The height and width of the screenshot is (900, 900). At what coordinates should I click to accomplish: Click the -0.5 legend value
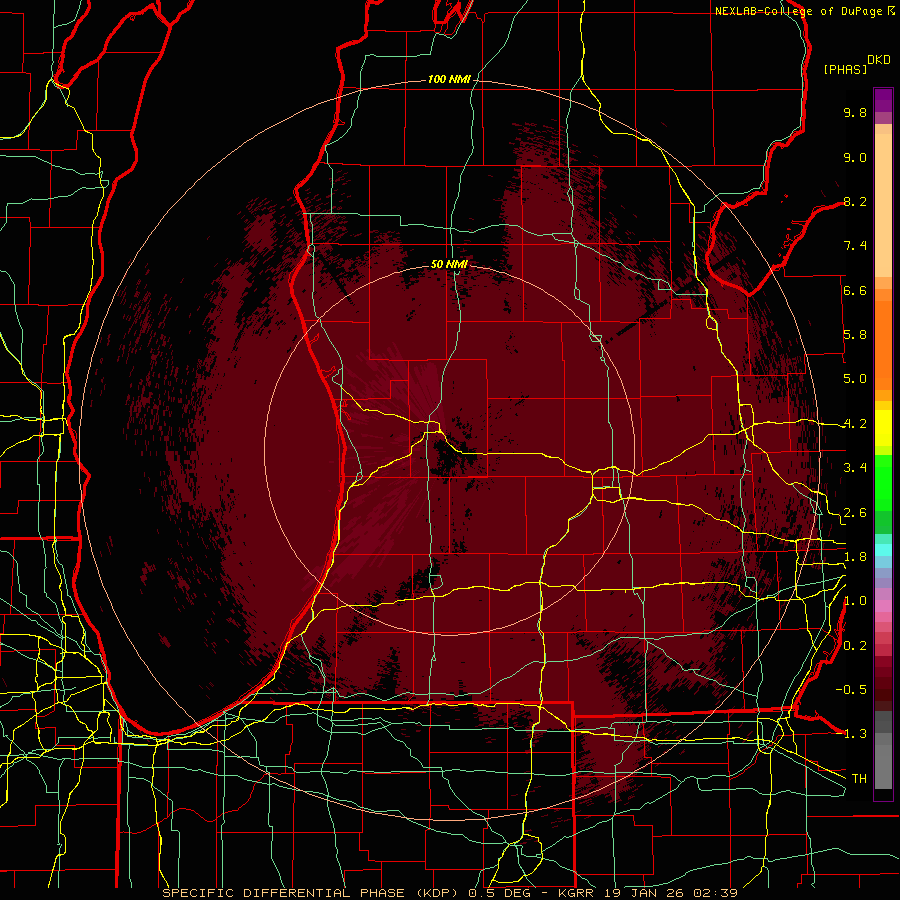coord(851,690)
